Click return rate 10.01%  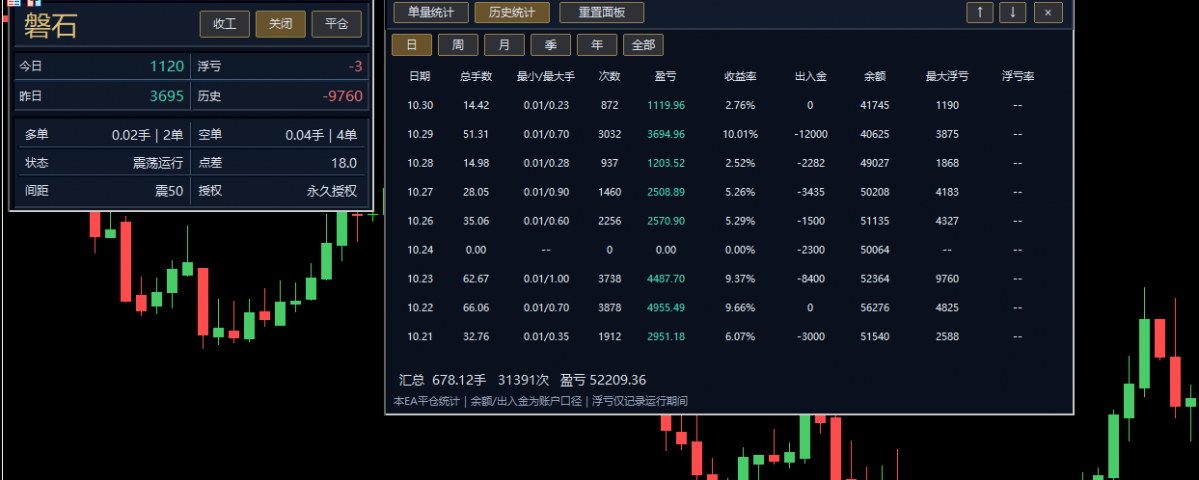point(740,135)
